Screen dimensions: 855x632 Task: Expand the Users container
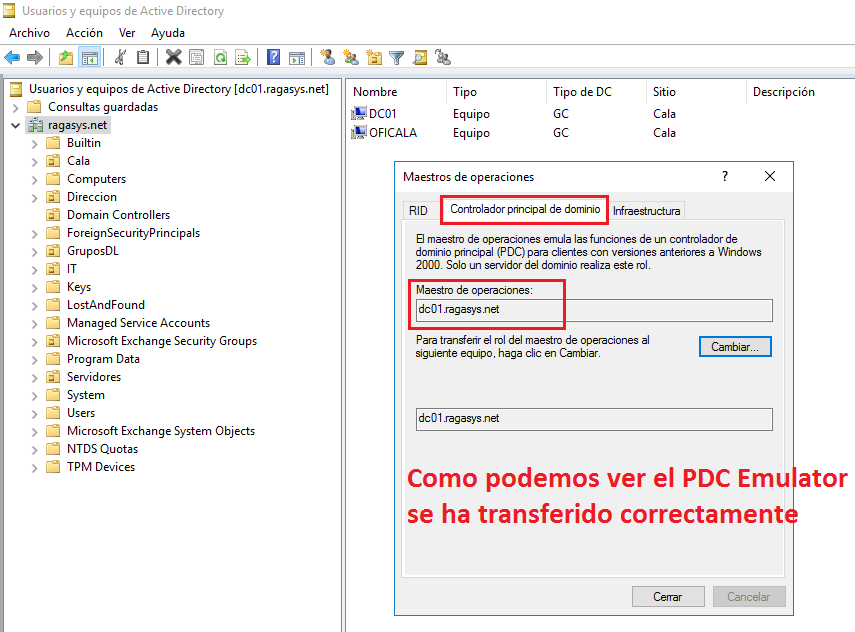pos(34,413)
